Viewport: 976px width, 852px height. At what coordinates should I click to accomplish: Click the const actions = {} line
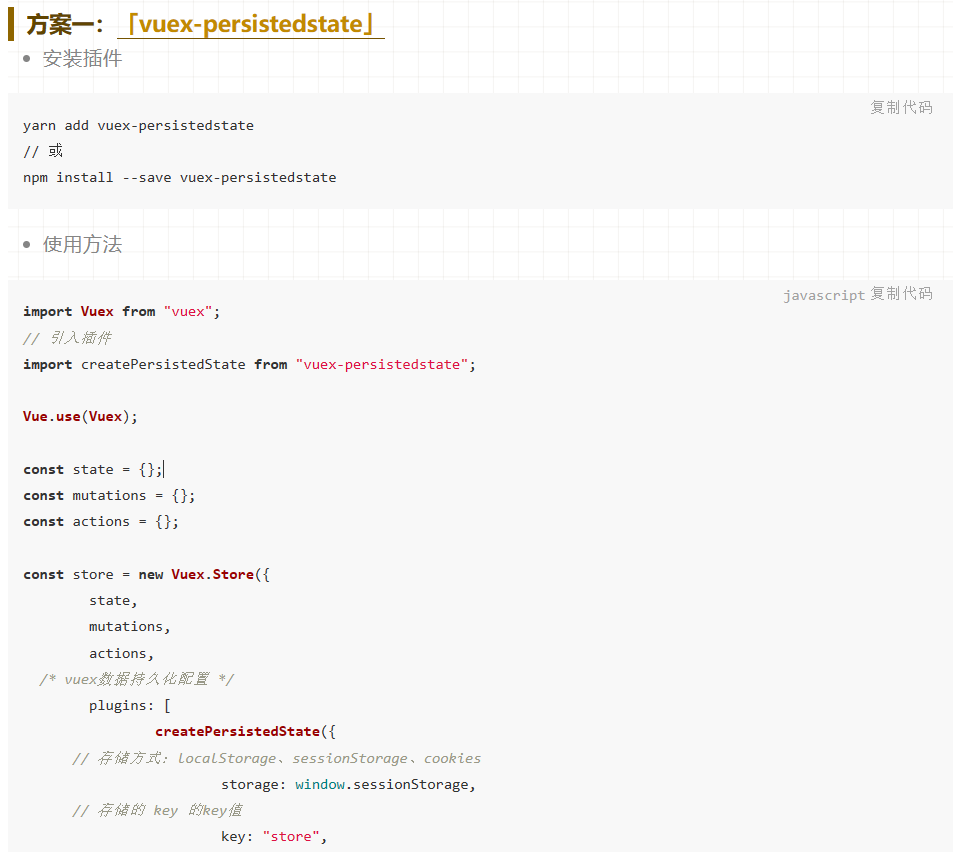(101, 522)
